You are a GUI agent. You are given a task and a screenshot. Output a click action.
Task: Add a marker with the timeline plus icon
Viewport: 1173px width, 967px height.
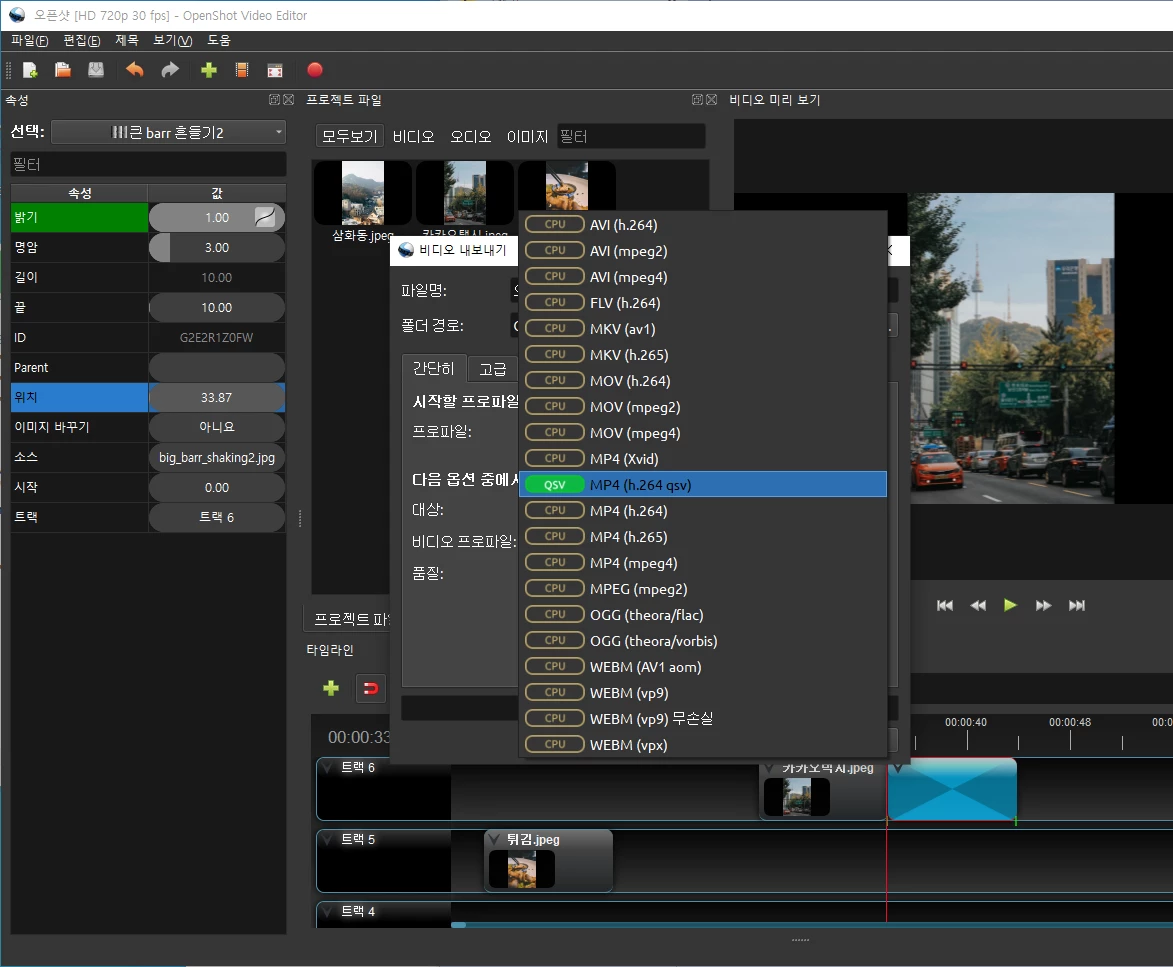point(330,688)
